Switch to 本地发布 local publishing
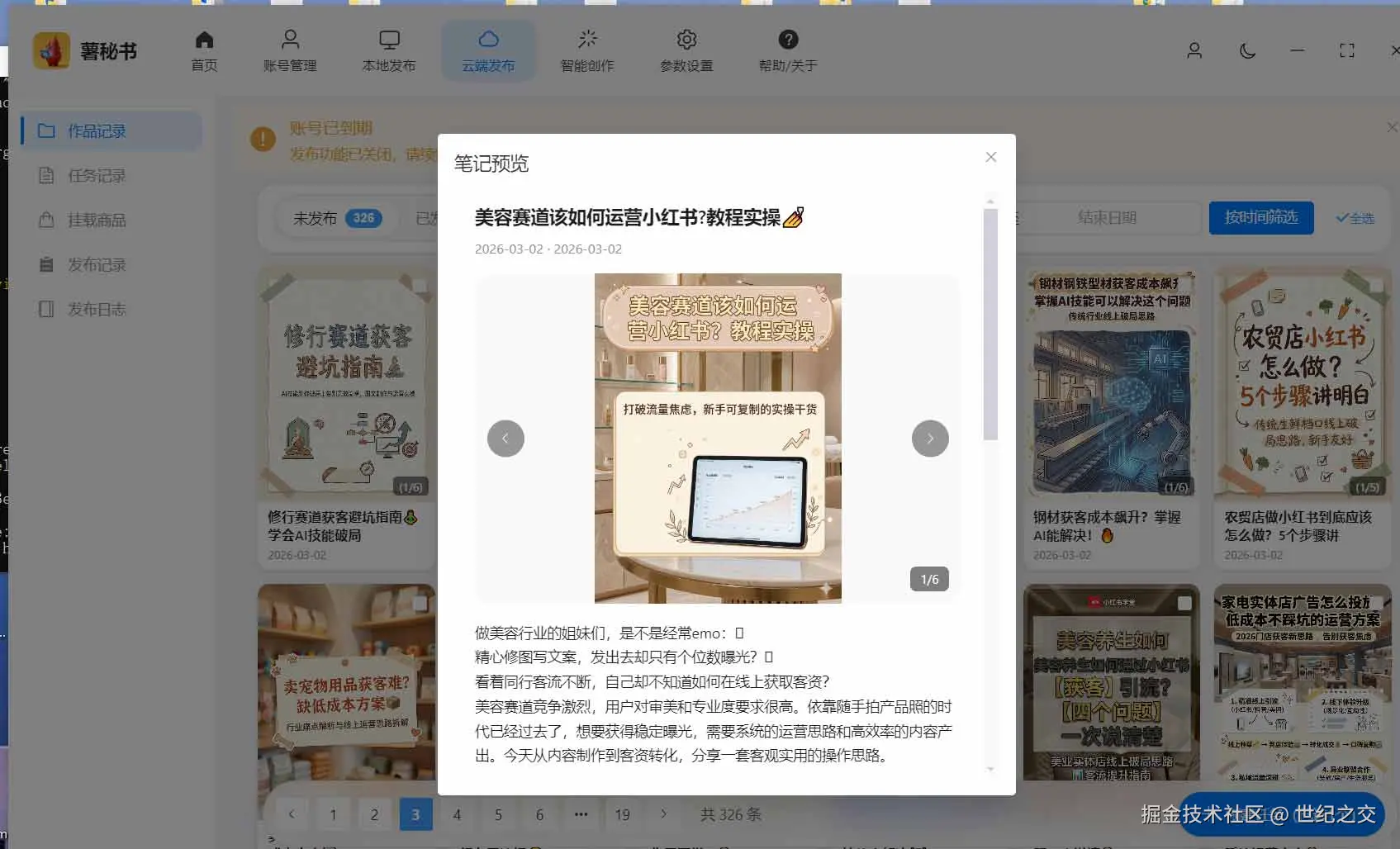The height and width of the screenshot is (849, 1400). click(x=389, y=50)
